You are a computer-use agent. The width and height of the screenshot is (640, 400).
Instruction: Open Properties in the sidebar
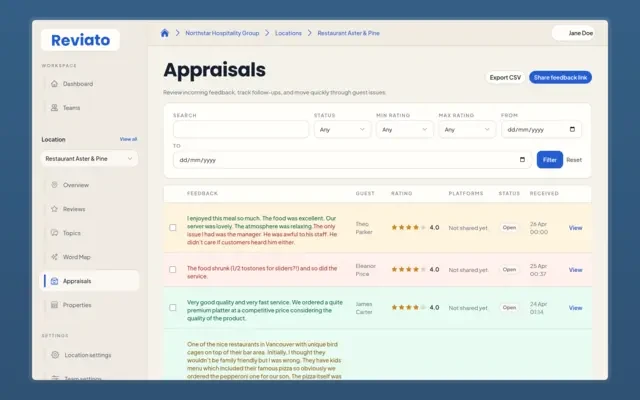[x=91, y=305]
